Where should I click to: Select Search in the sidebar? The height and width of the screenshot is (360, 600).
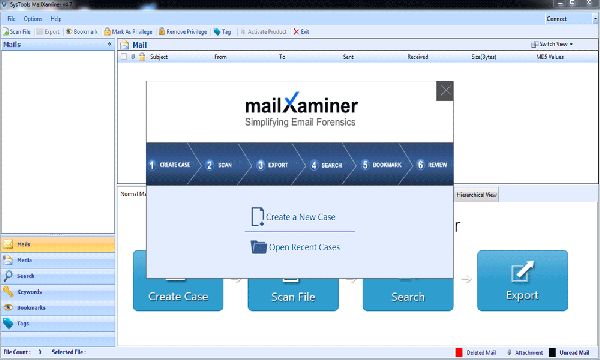58,276
